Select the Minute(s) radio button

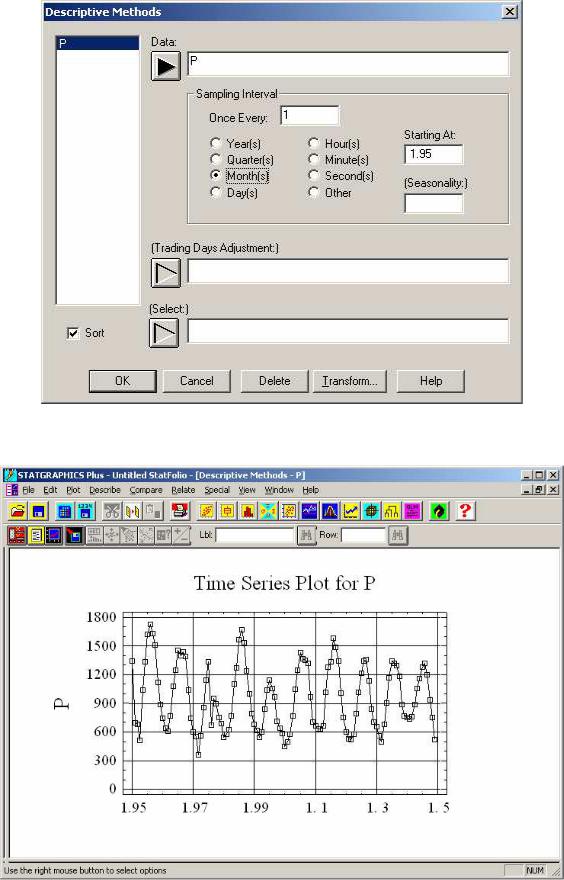click(314, 159)
